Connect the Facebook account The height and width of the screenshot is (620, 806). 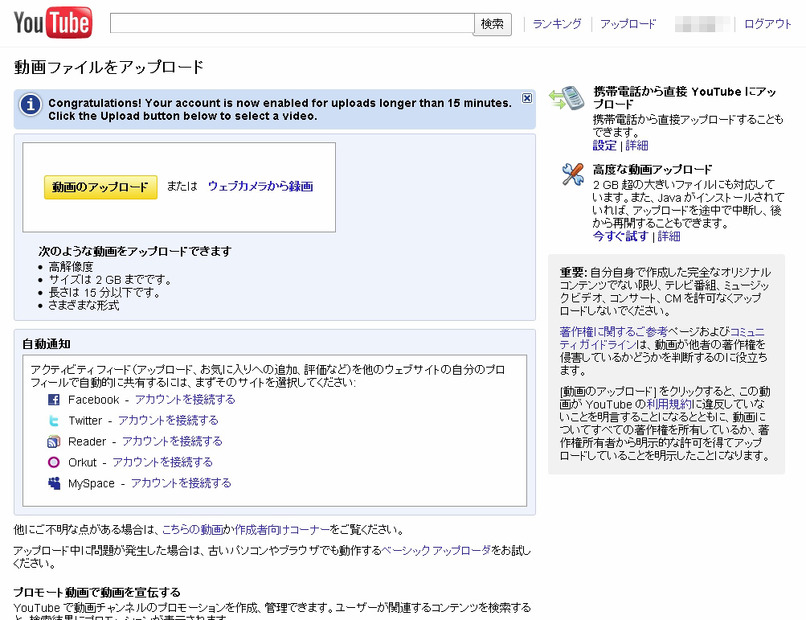(185, 399)
